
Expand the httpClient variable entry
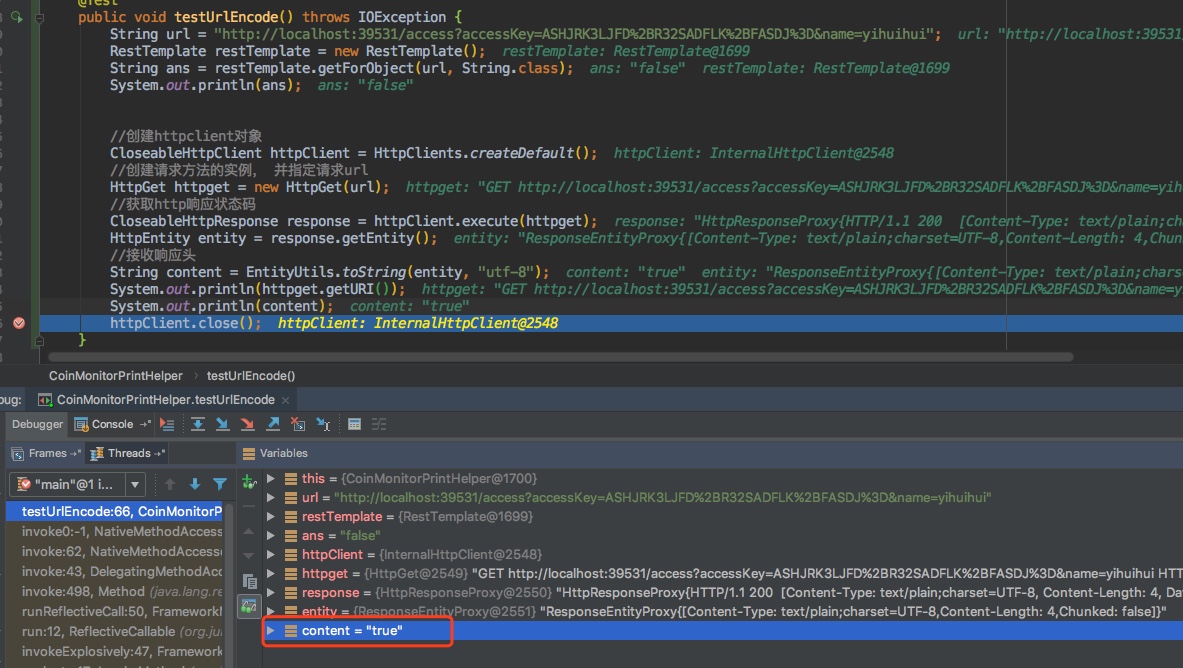[x=270, y=555]
